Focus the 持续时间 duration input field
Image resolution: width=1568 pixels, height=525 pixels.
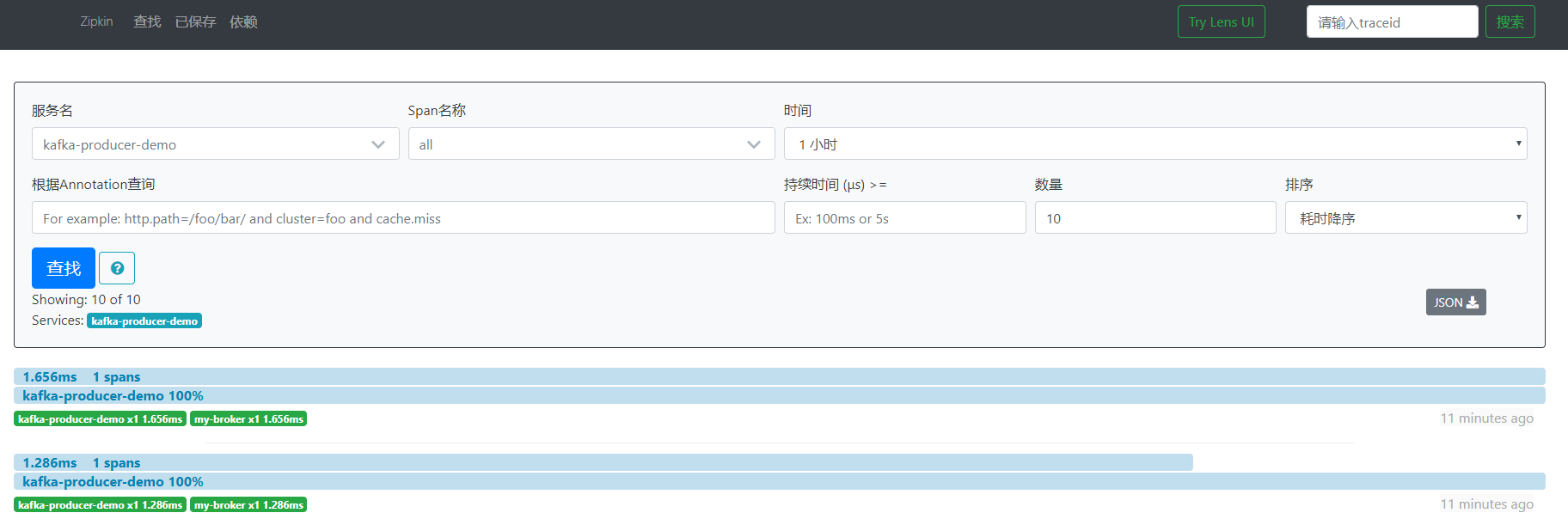tap(904, 217)
